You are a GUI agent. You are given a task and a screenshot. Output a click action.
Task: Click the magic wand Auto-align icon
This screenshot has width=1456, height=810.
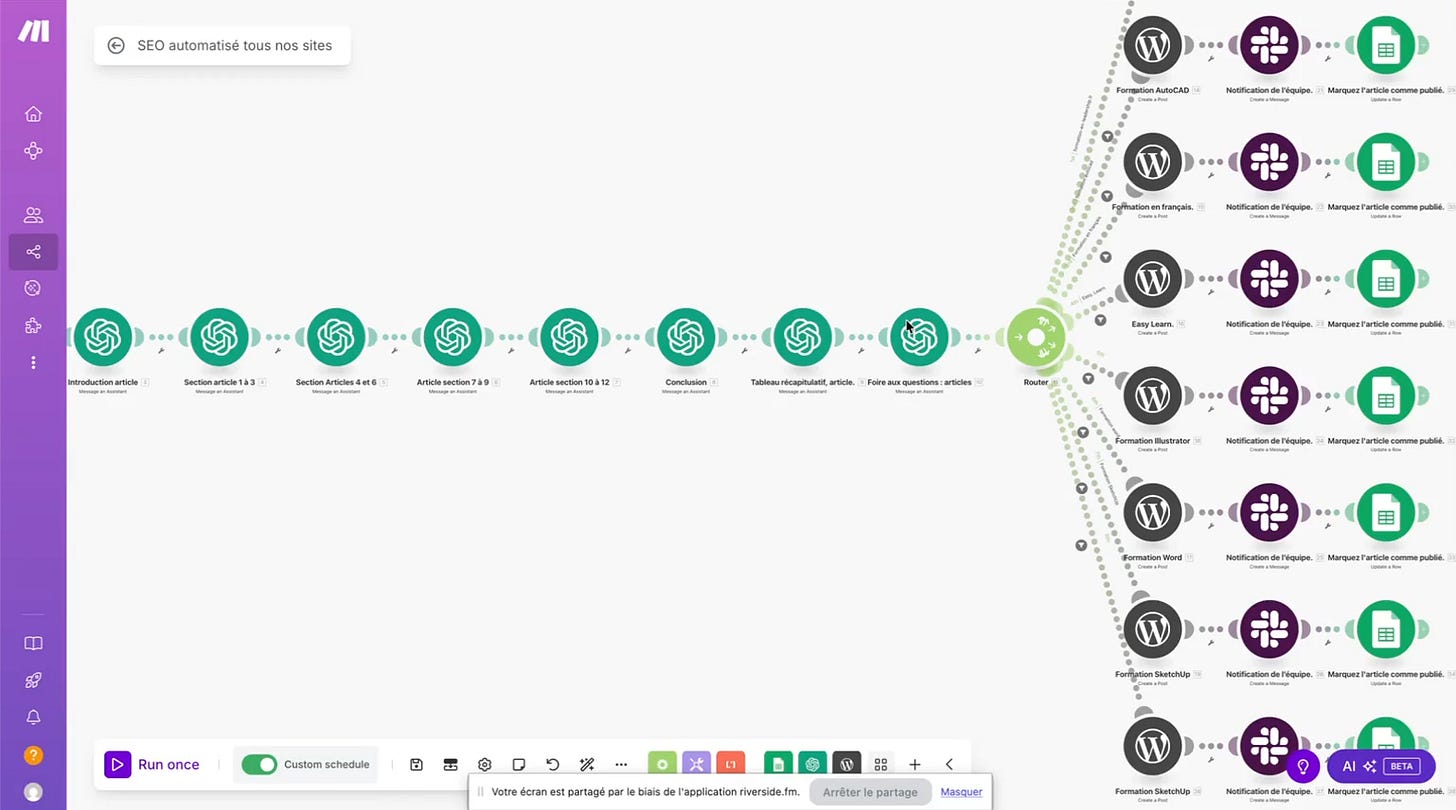click(x=587, y=764)
